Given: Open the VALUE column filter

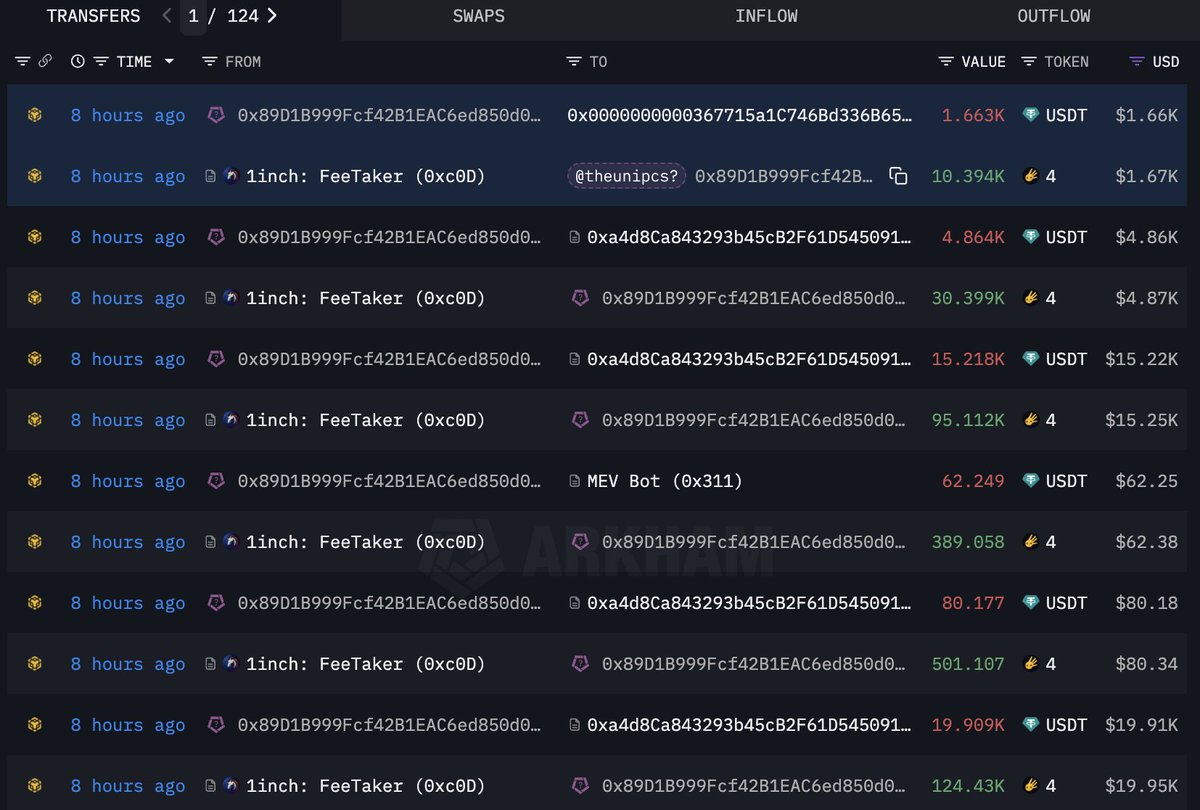Looking at the screenshot, I should 946,61.
